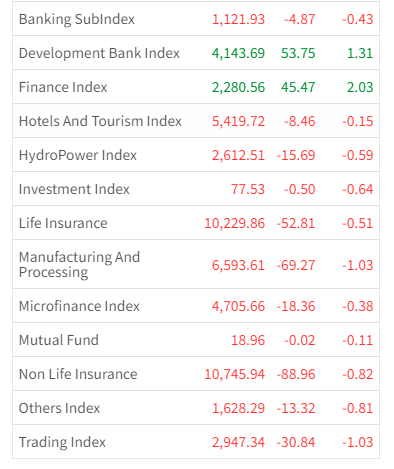The height and width of the screenshot is (469, 394).
Task: Select the Others Index row
Action: click(196, 408)
